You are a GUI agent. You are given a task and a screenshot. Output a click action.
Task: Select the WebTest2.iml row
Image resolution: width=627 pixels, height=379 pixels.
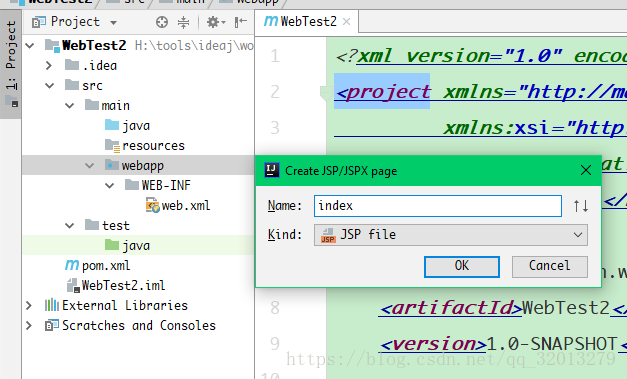pos(138,285)
